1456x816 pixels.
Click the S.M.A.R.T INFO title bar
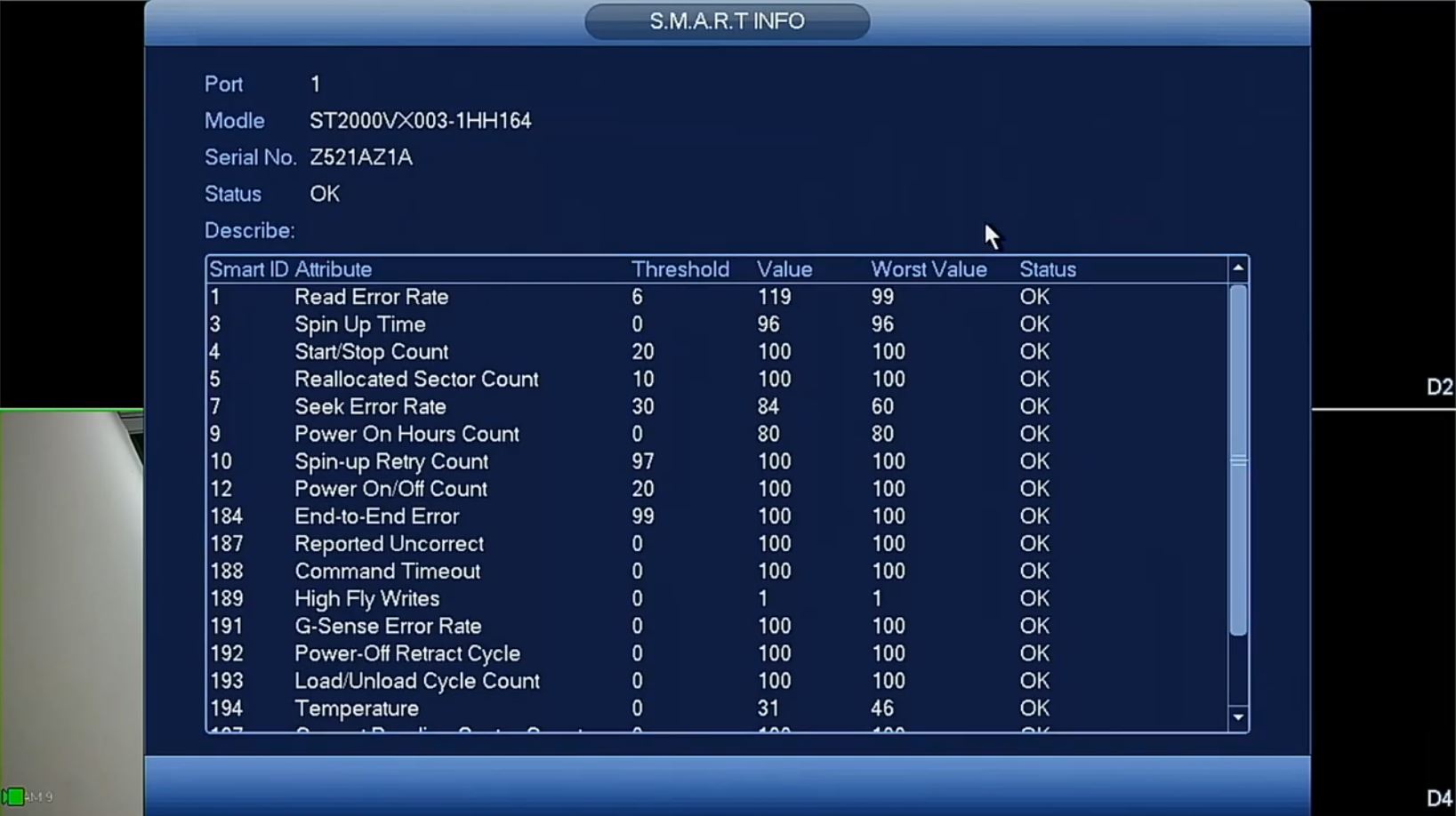727,21
